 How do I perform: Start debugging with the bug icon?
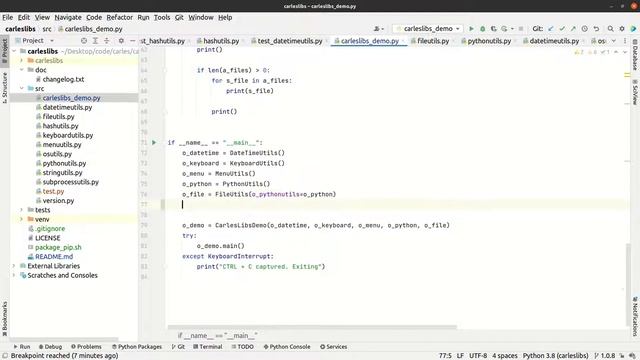(482, 29)
